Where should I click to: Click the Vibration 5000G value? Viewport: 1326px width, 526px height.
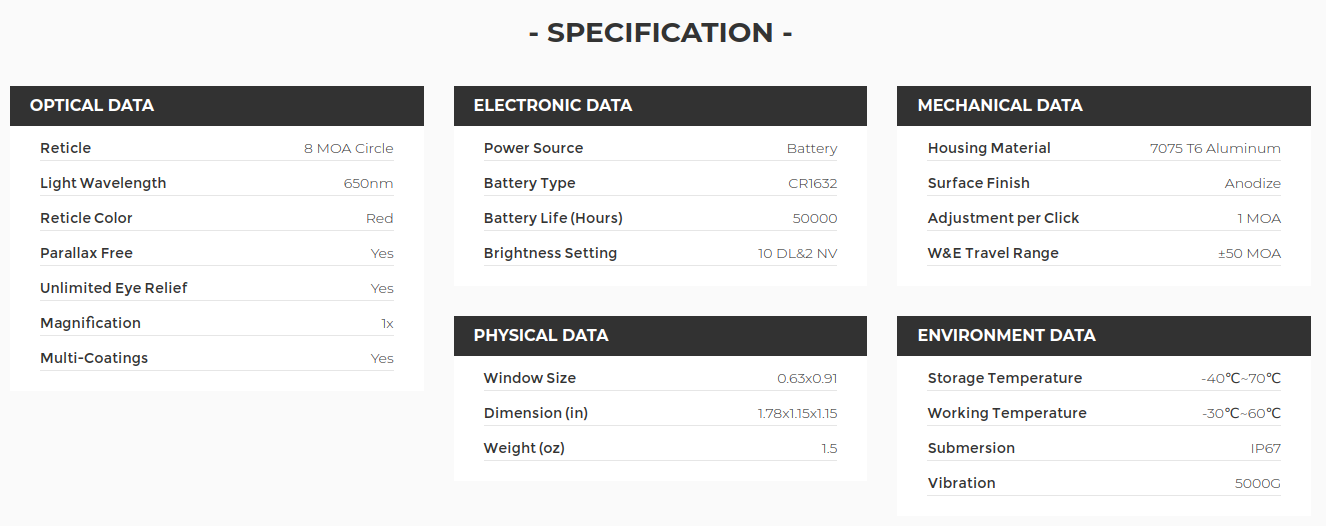coord(1257,484)
